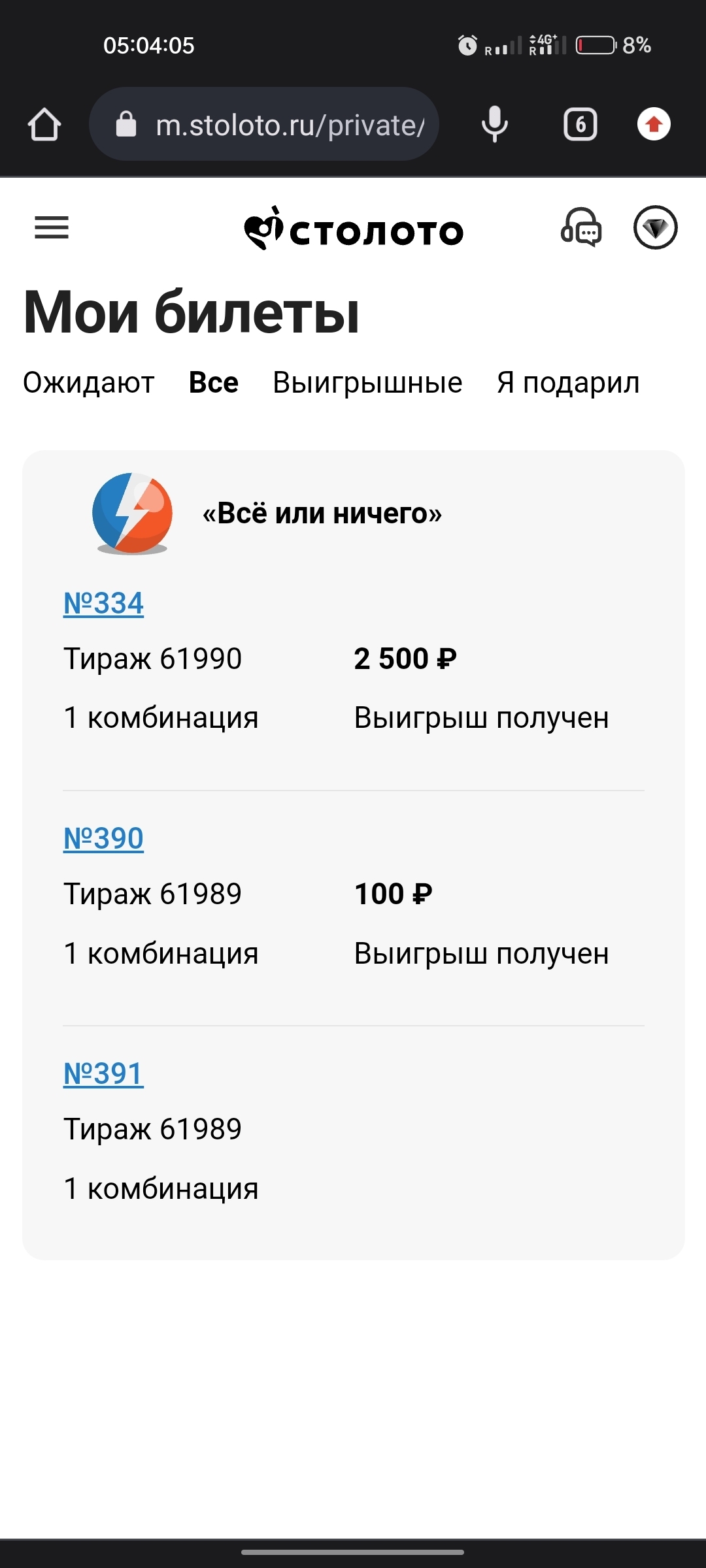Show the Выигрышные tickets tab

tap(367, 383)
